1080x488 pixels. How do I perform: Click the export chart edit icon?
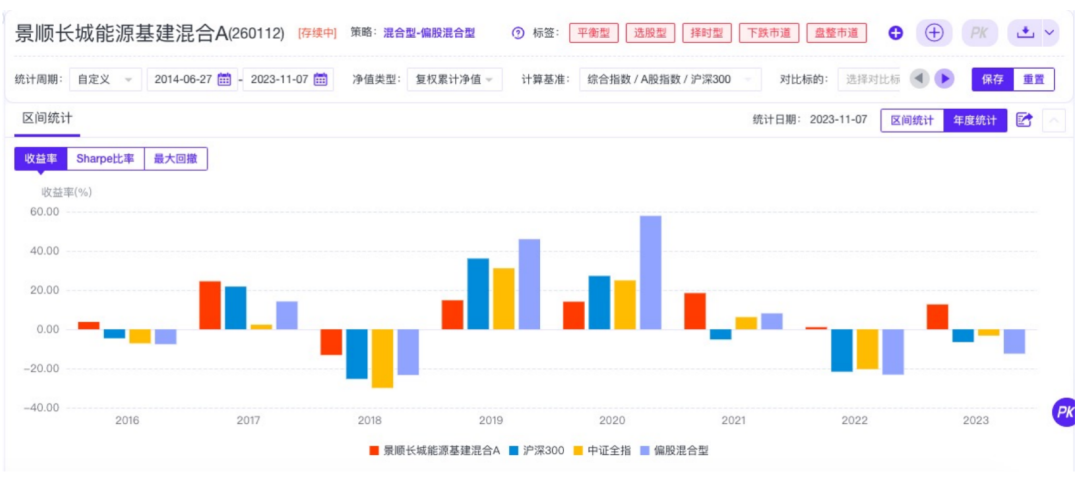click(1024, 120)
